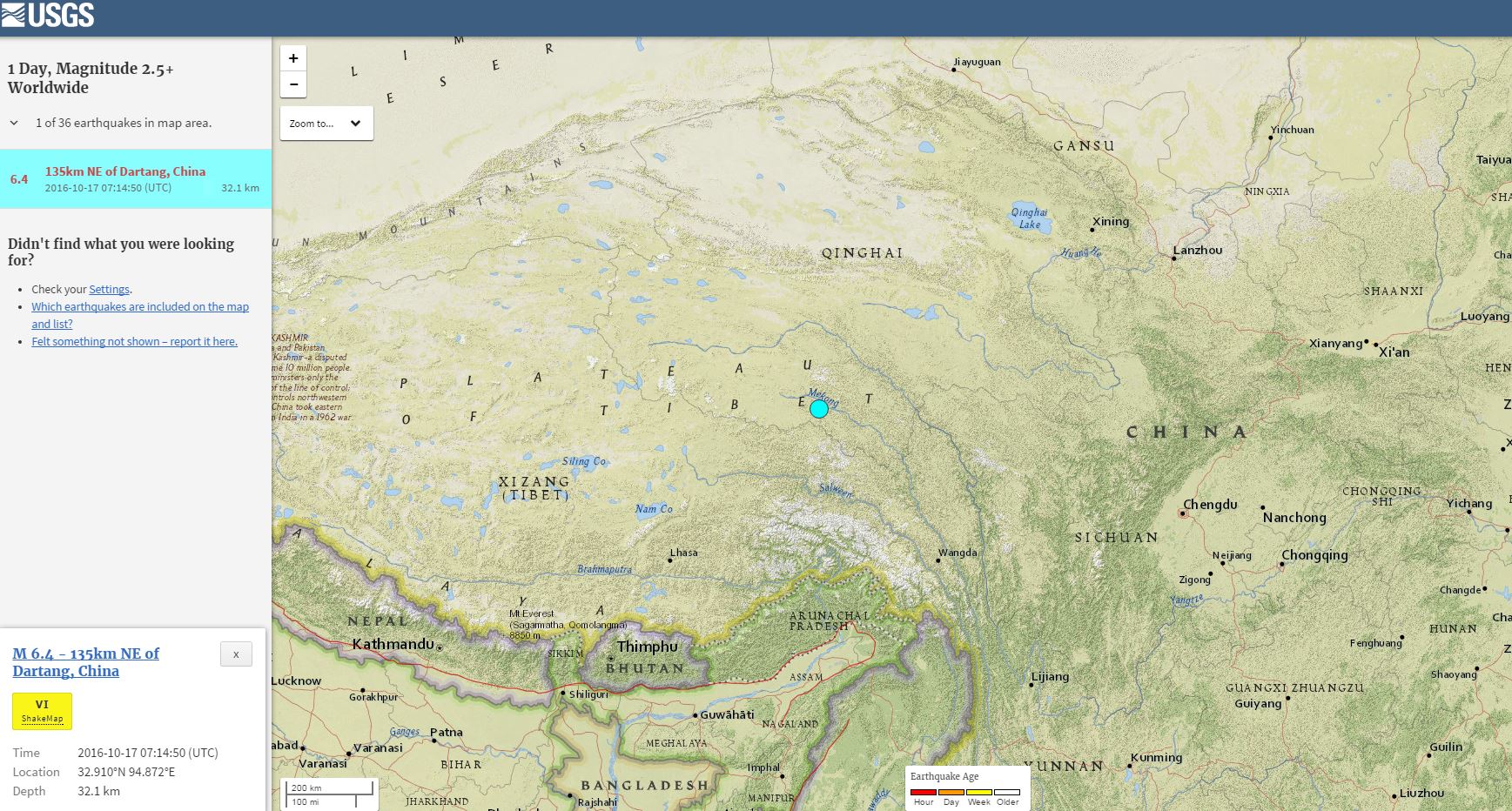
Task: Click the white Older legend swatch
Action: pos(1007,792)
